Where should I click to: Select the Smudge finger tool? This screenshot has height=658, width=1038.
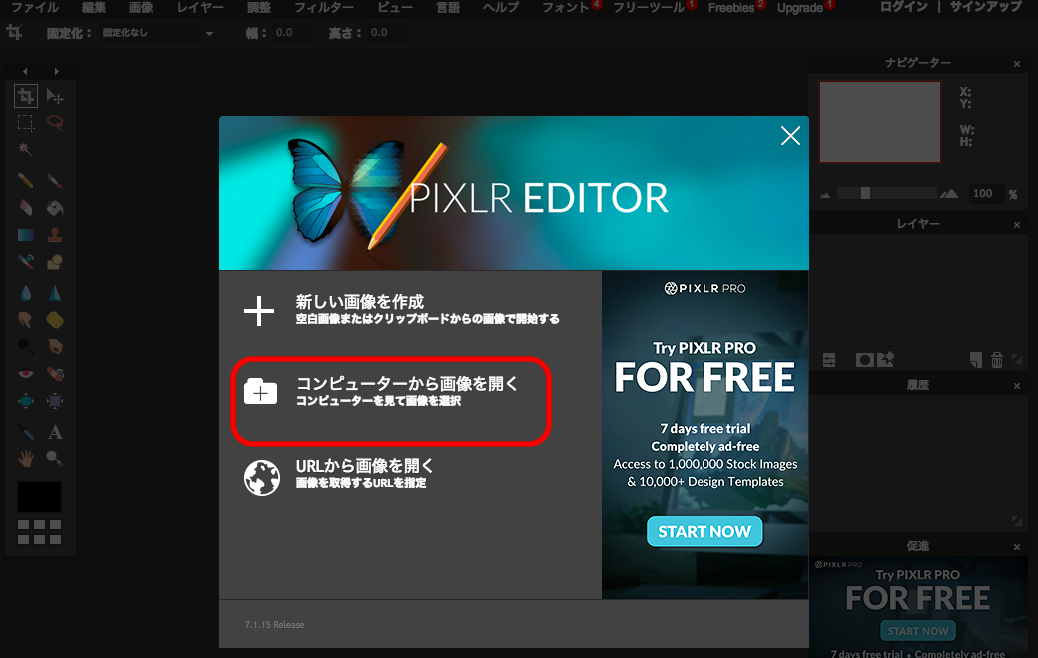click(x=26, y=320)
